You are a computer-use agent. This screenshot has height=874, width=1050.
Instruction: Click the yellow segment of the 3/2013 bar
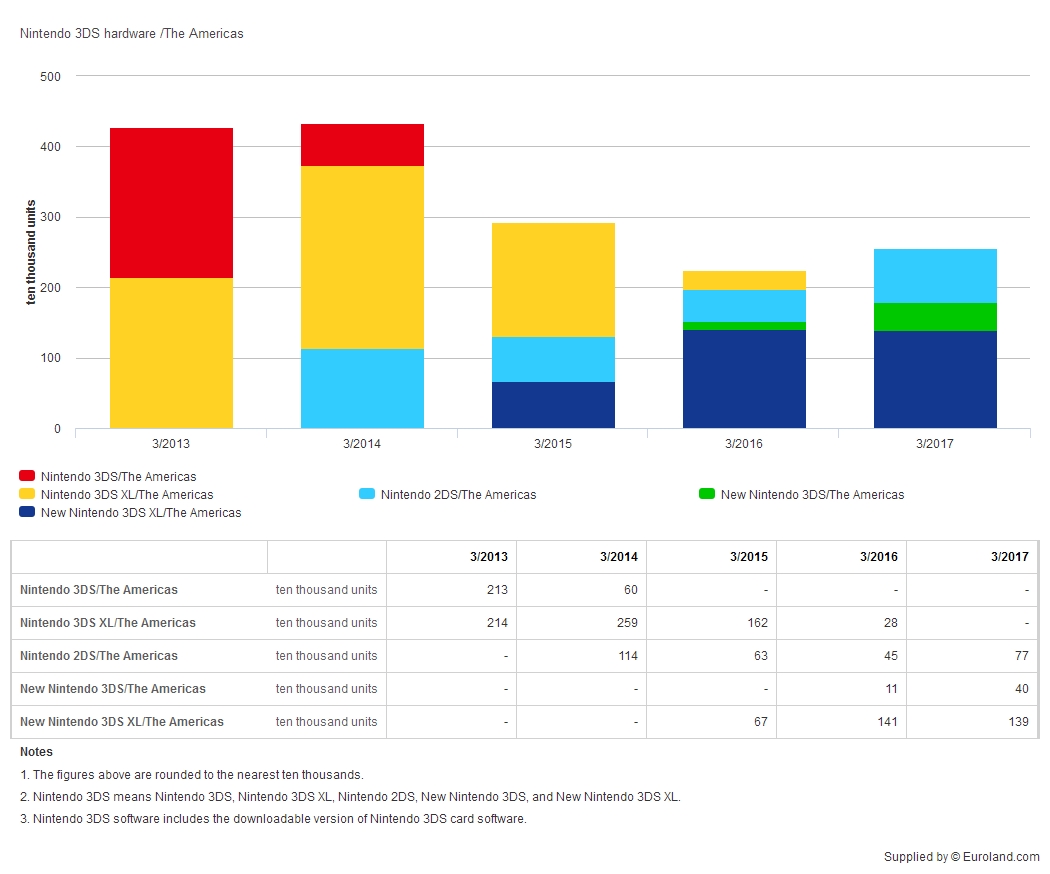tap(171, 353)
